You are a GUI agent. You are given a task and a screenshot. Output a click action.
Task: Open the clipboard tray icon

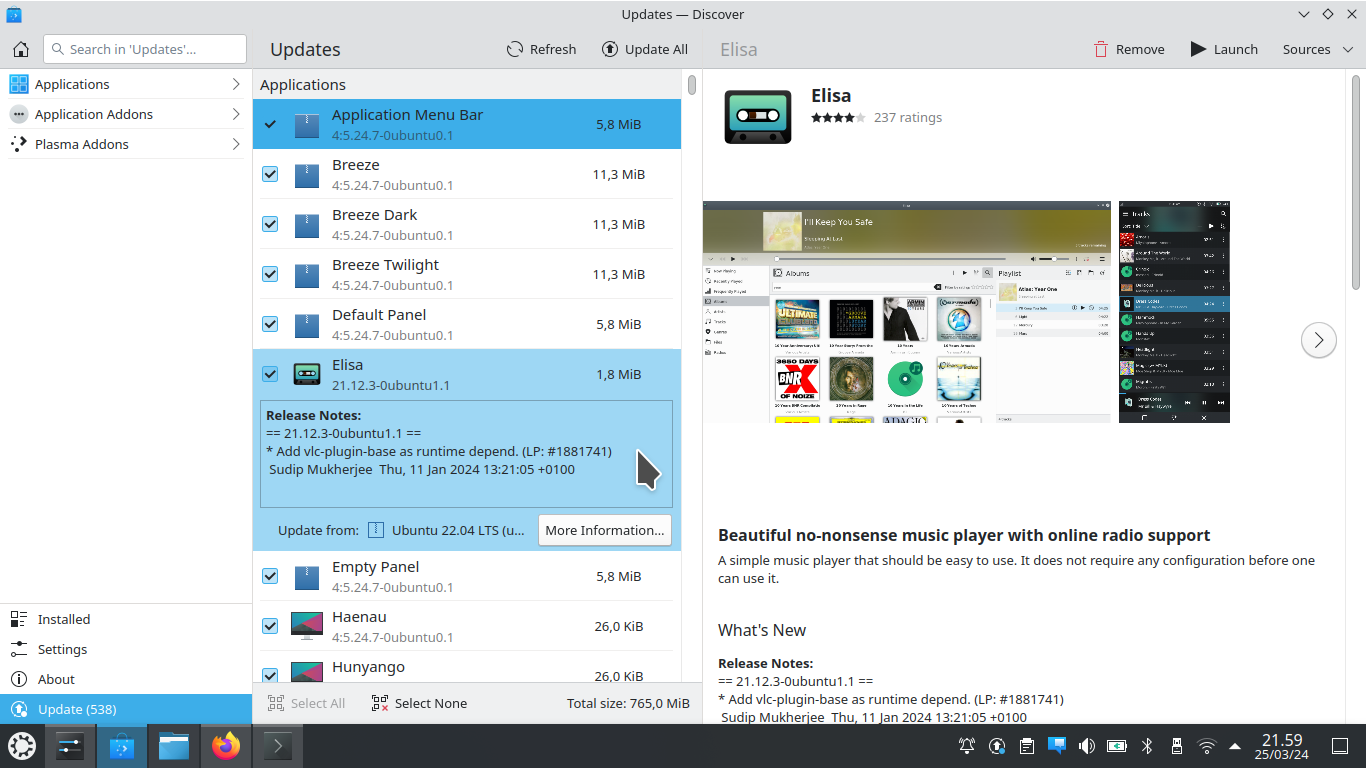(x=1027, y=746)
